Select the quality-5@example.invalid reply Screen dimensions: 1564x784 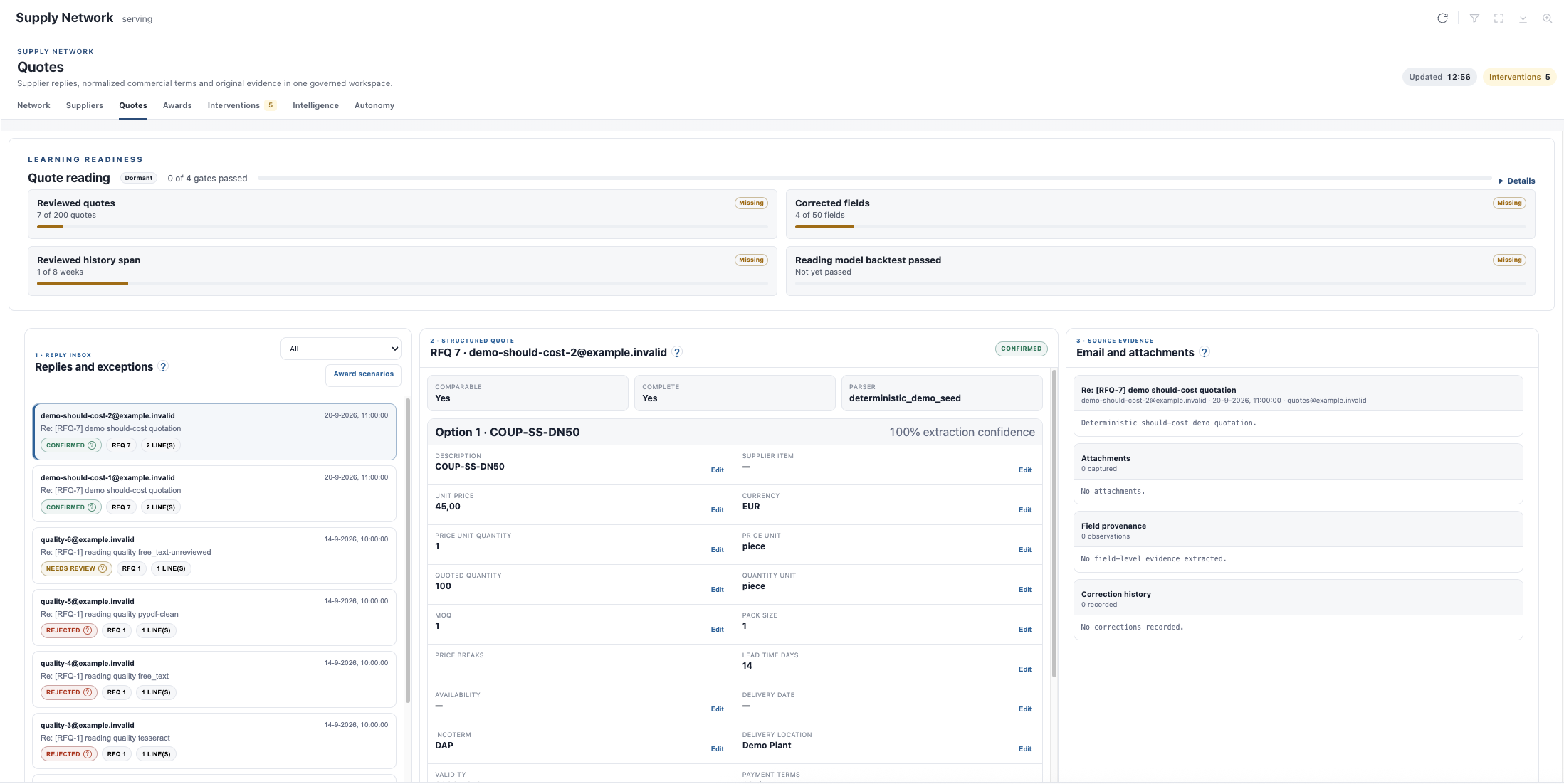214,617
